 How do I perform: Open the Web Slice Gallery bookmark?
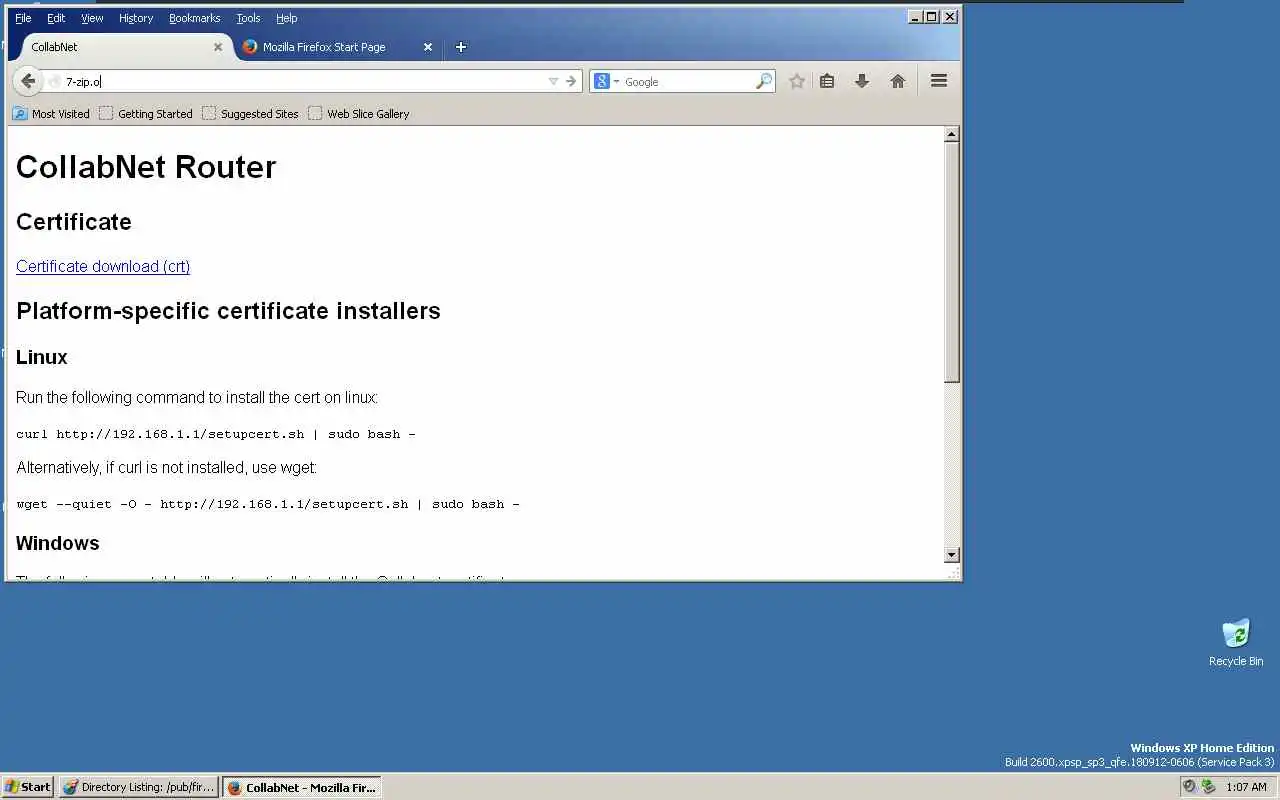point(359,114)
